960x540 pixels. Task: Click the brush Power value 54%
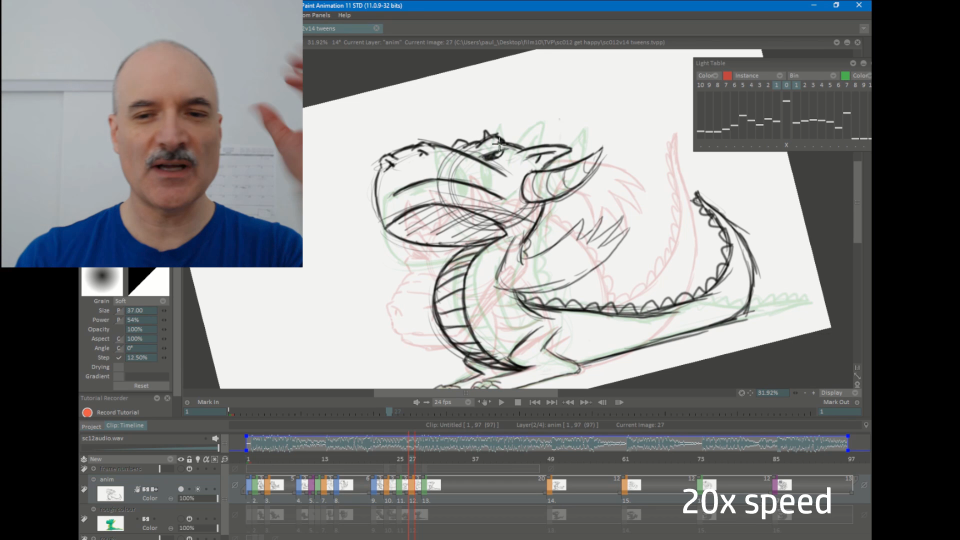[x=142, y=320]
